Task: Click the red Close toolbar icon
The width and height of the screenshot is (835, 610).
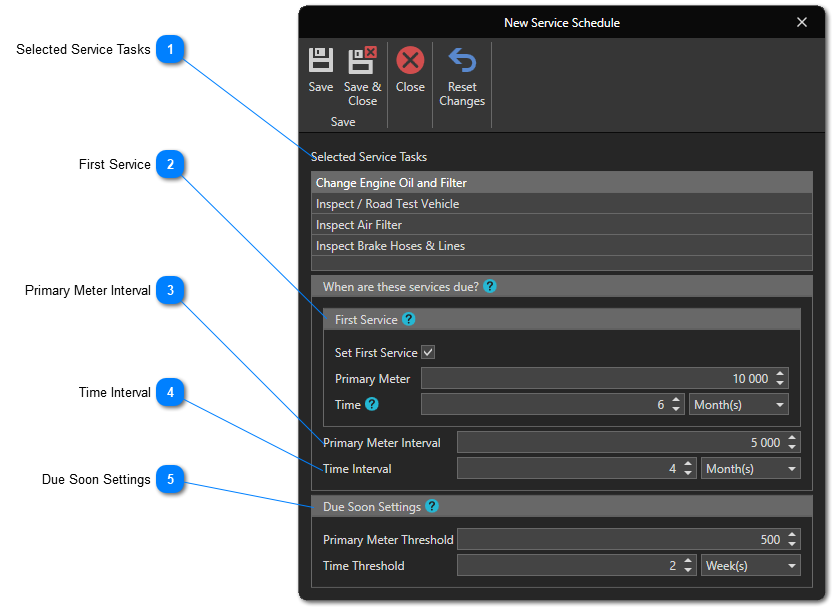Action: [x=410, y=61]
